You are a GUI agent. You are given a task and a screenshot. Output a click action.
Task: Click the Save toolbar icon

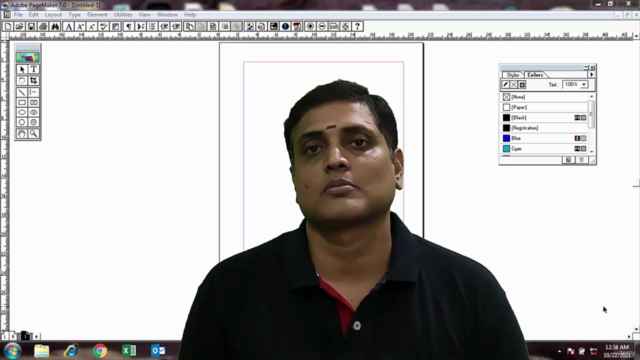pyautogui.click(x=31, y=27)
